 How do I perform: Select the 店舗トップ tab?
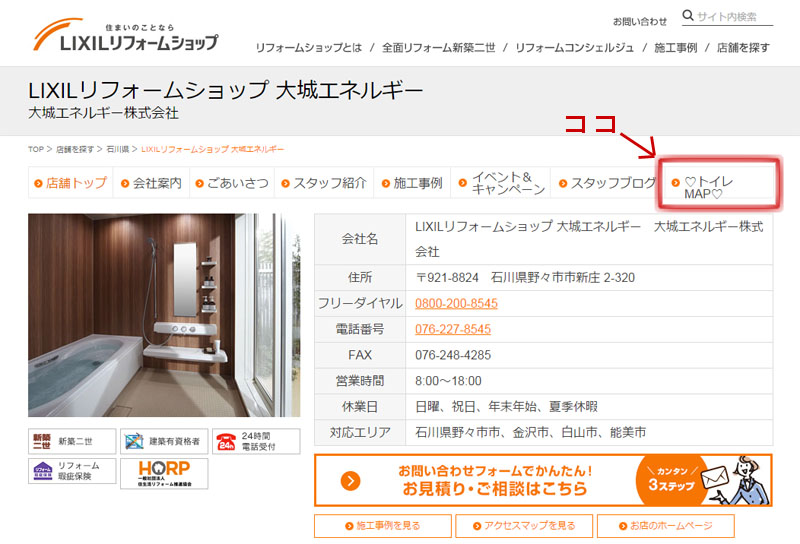pyautogui.click(x=70, y=183)
